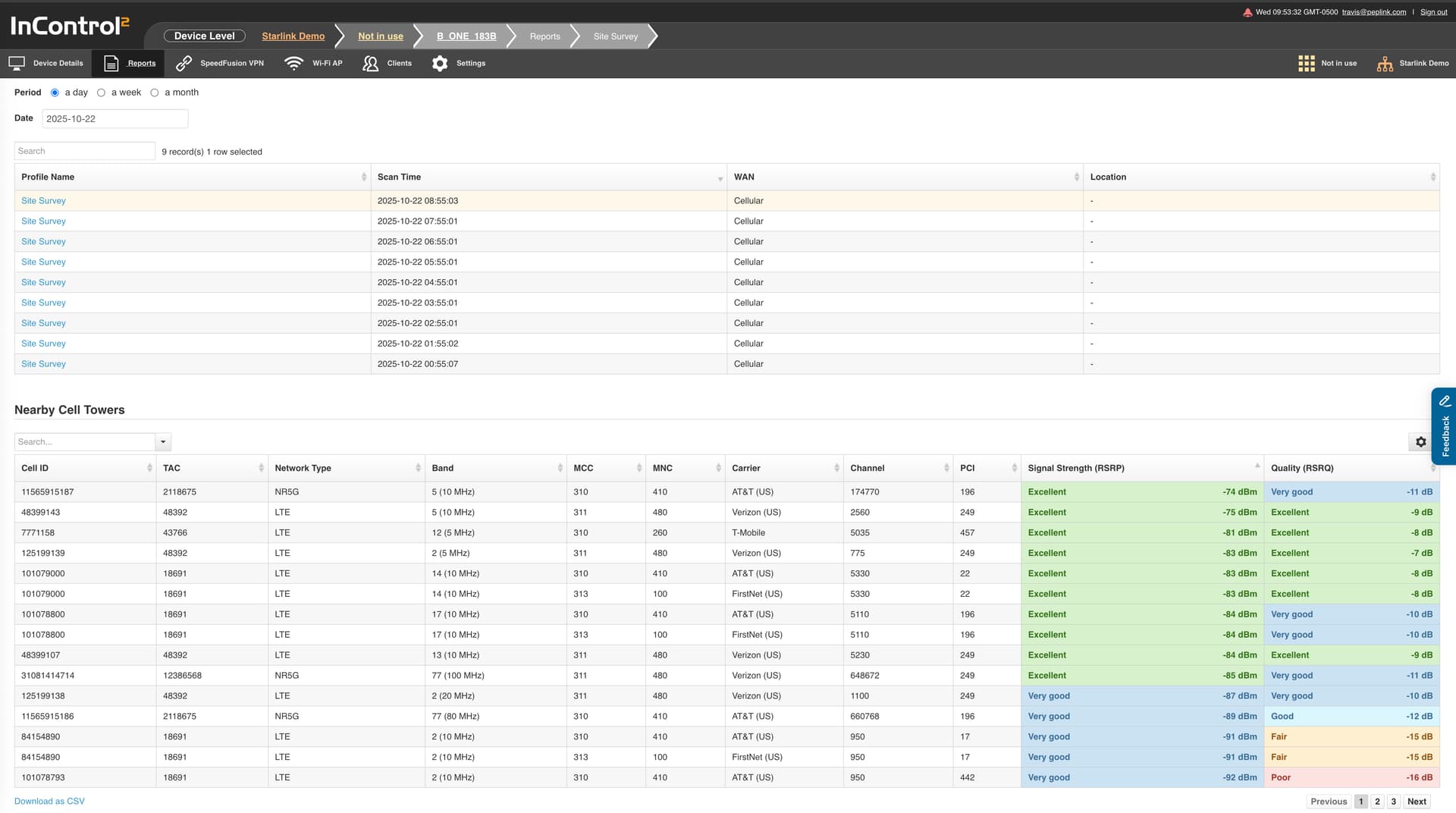Select the 'a week' period radio button
Screen dimensions: 1456x813
coord(101,93)
